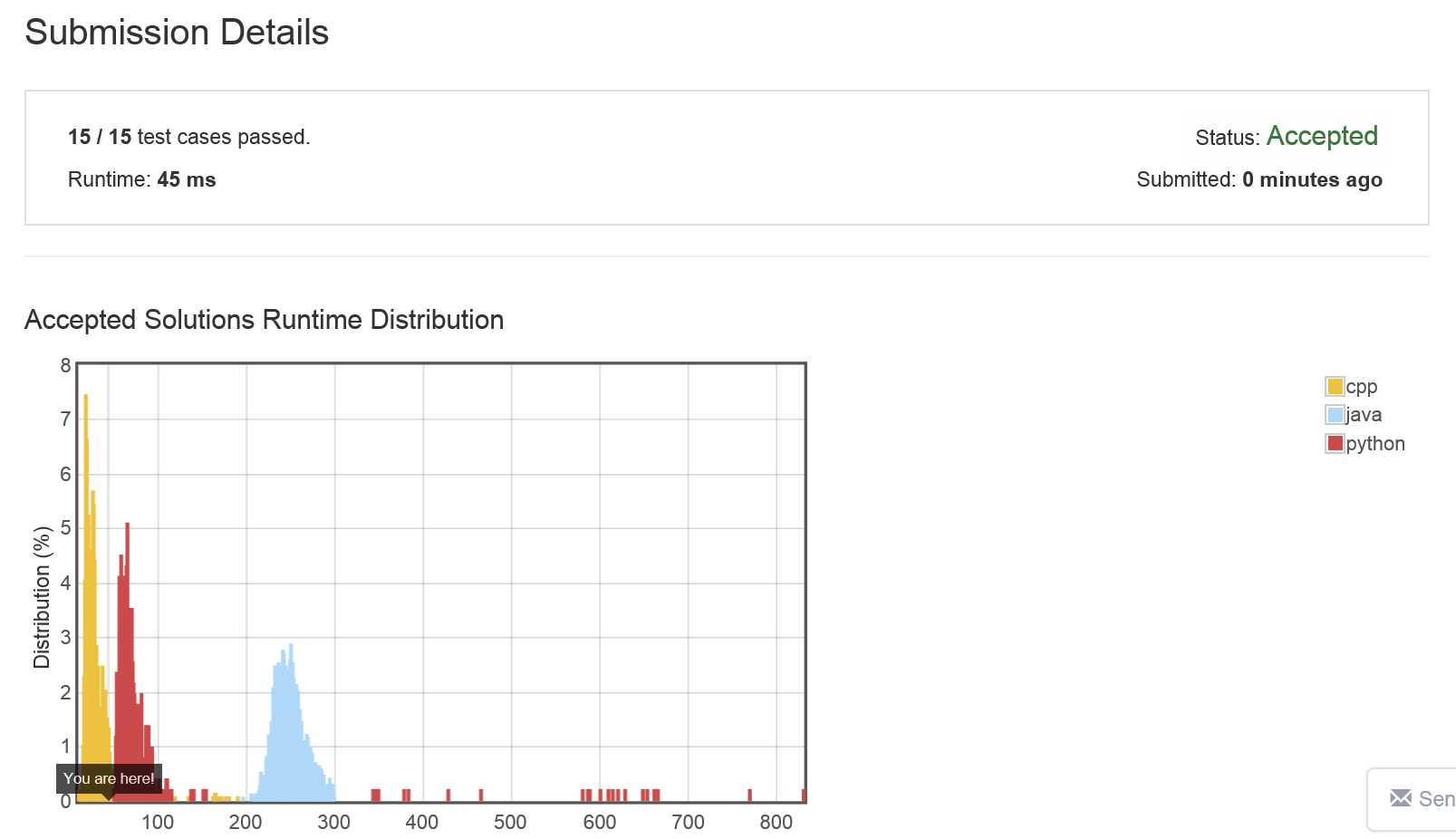Click the 500 x-axis tick label
Viewport: 1456px width, 839px height.
click(x=510, y=822)
